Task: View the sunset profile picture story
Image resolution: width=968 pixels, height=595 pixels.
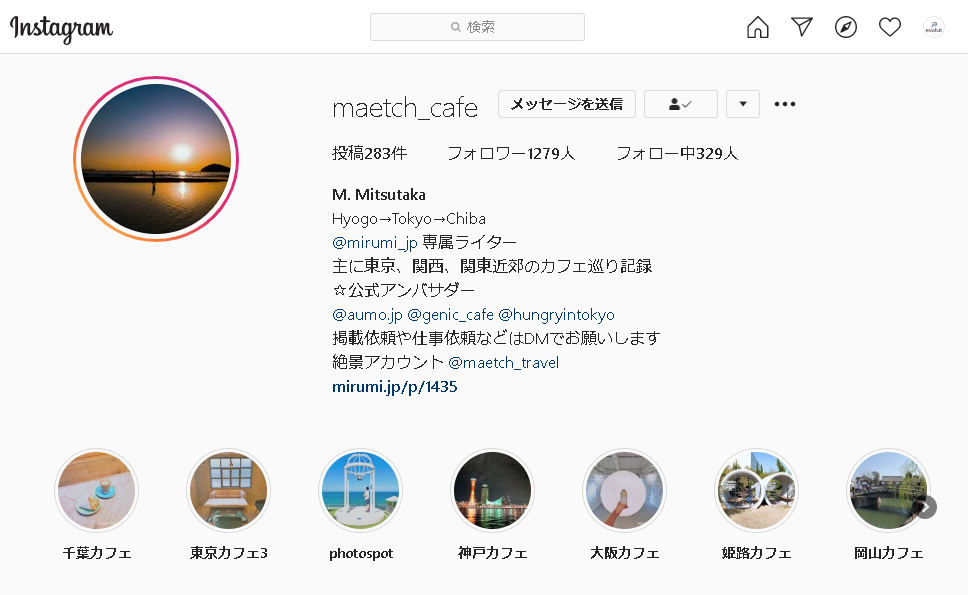Action: coord(156,159)
